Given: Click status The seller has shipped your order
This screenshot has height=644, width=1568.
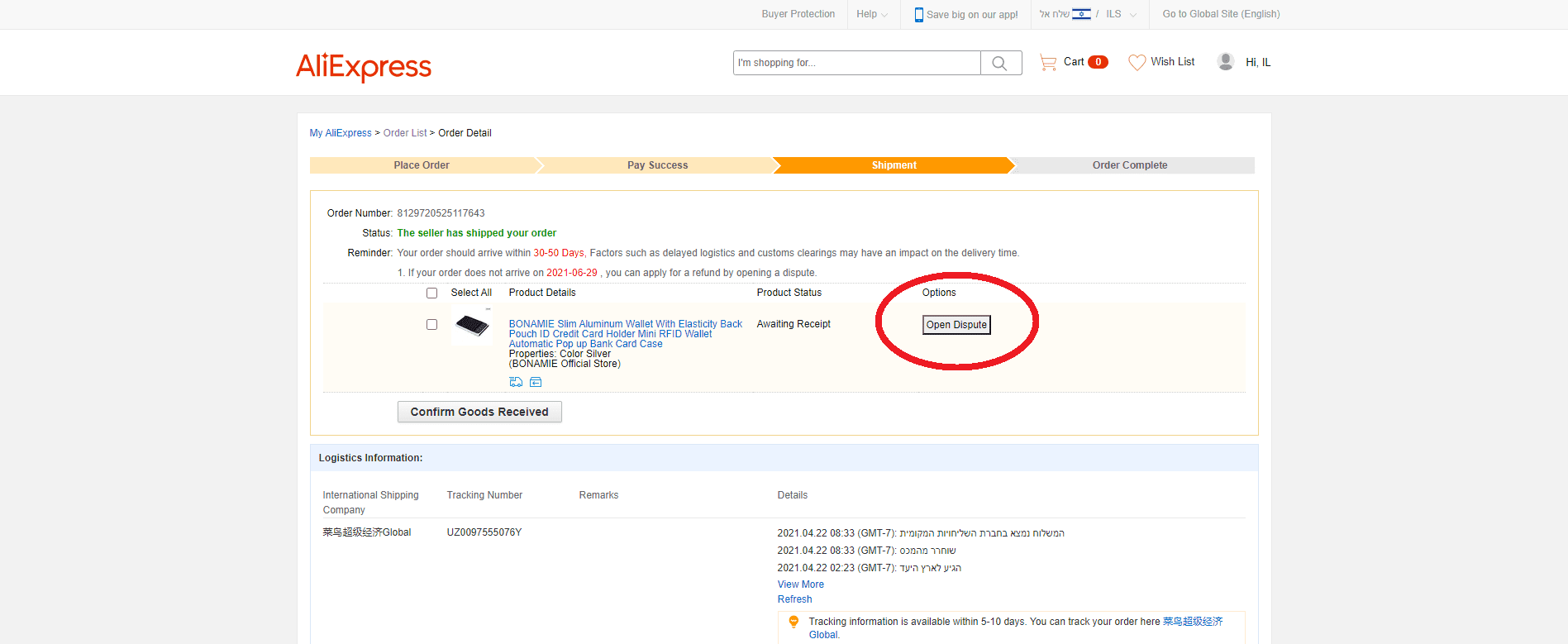Looking at the screenshot, I should click(477, 233).
